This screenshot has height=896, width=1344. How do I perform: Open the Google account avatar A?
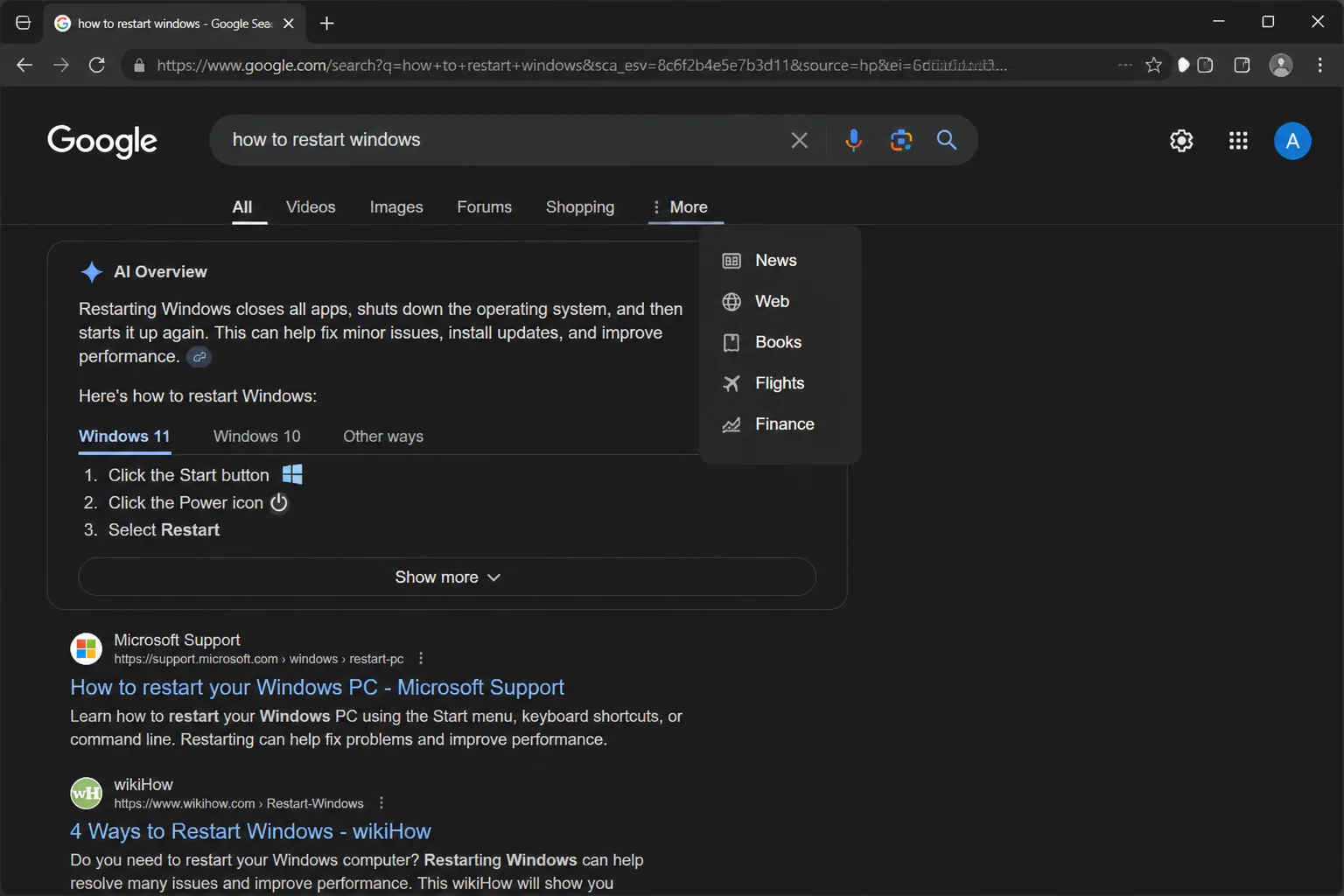click(1292, 141)
